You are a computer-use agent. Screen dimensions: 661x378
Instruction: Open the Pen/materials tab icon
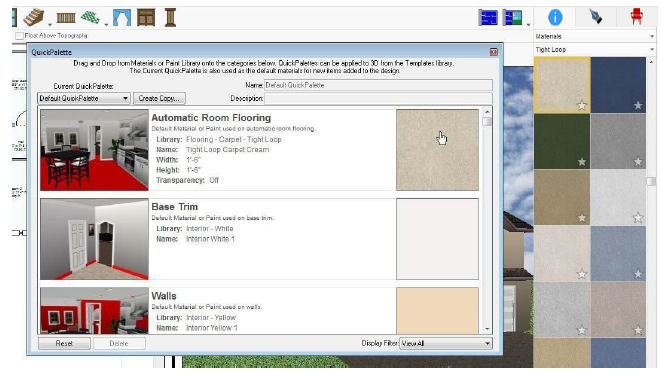[x=595, y=17]
